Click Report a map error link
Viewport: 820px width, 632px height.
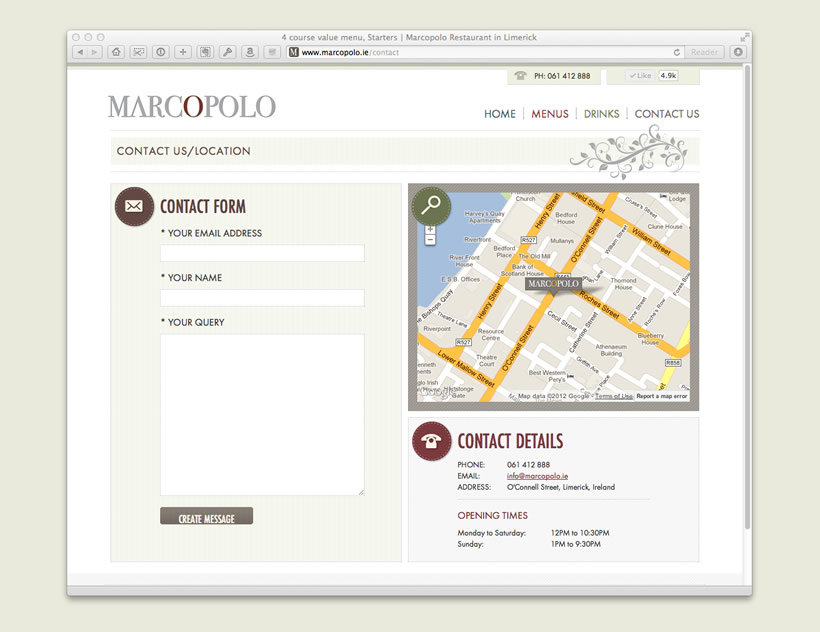point(662,396)
